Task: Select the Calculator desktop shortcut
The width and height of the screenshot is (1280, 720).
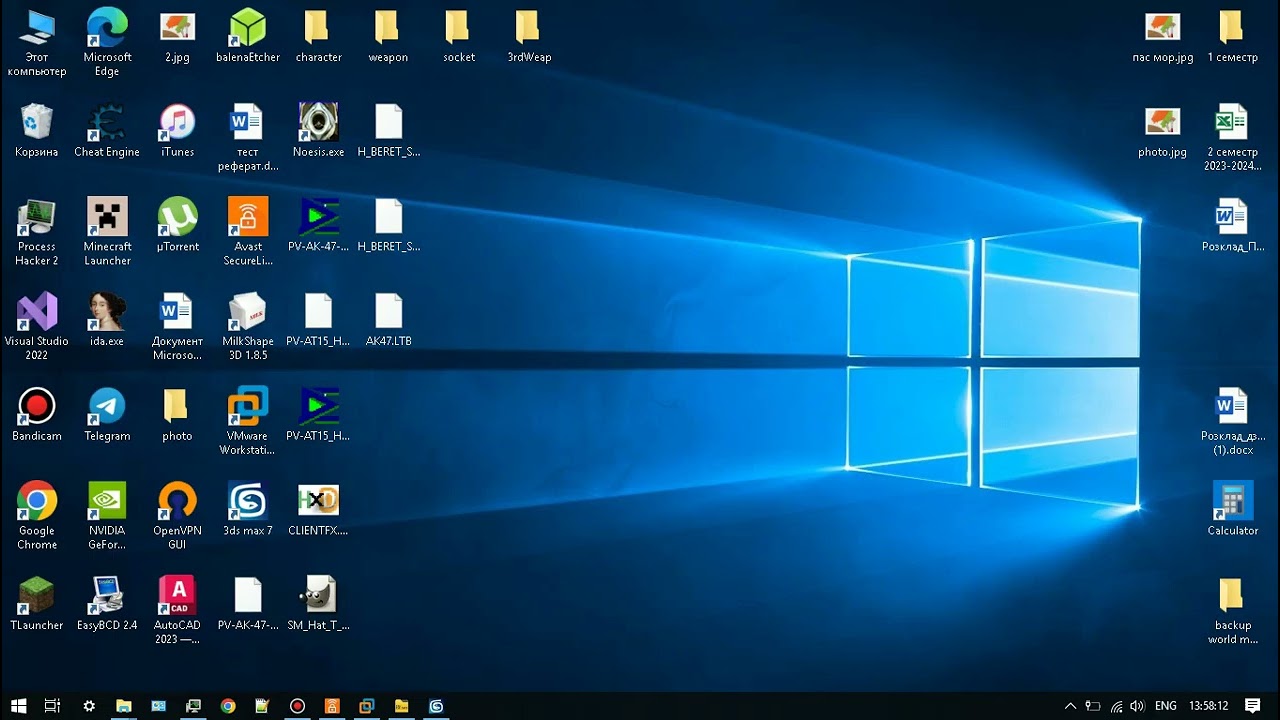Action: (1232, 510)
